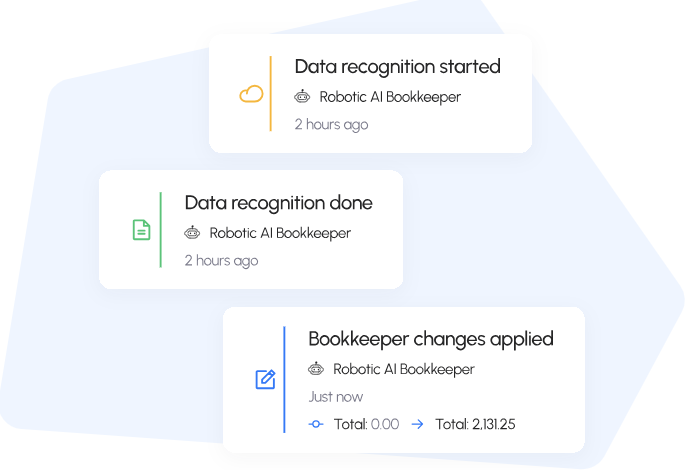Click the orange cloud icon

[x=251, y=95]
